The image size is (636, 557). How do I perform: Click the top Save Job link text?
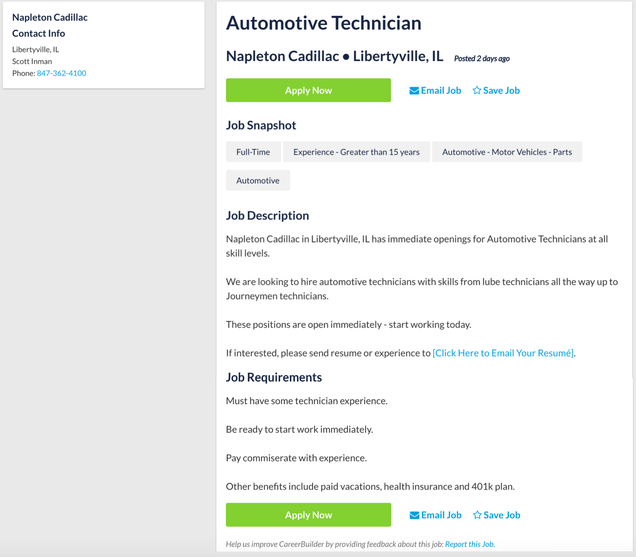click(x=501, y=90)
